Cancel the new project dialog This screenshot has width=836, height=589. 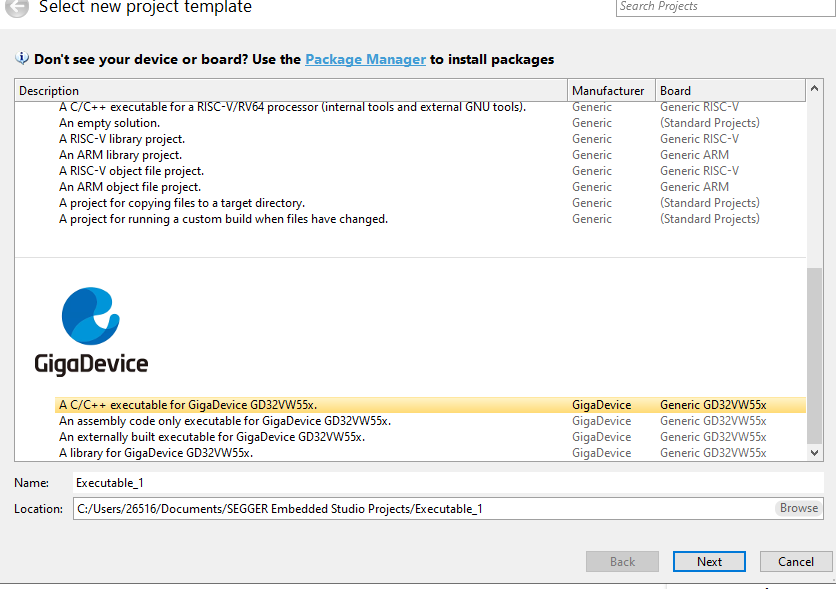(795, 562)
